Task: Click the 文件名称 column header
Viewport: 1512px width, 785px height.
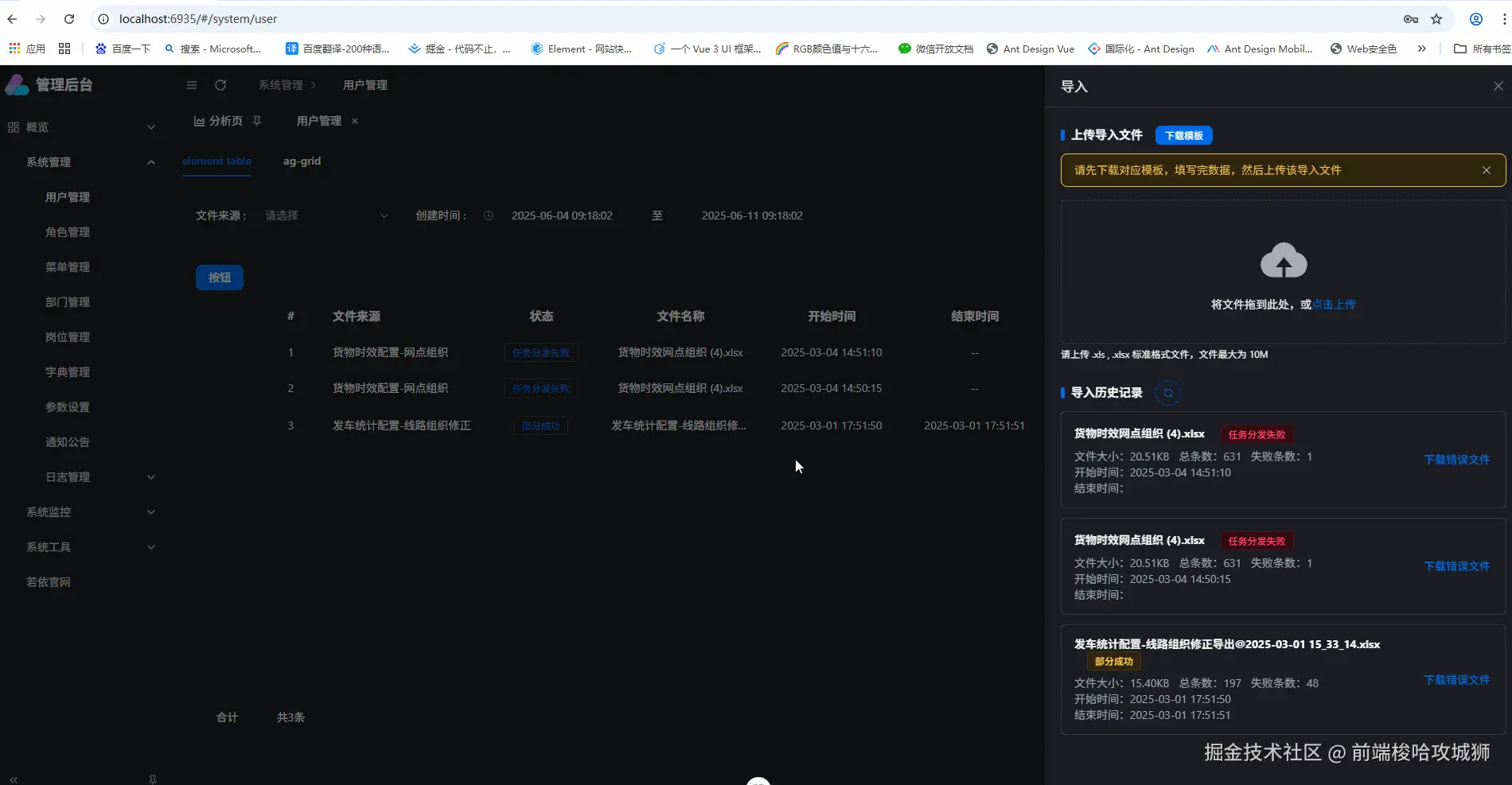Action: pos(680,317)
